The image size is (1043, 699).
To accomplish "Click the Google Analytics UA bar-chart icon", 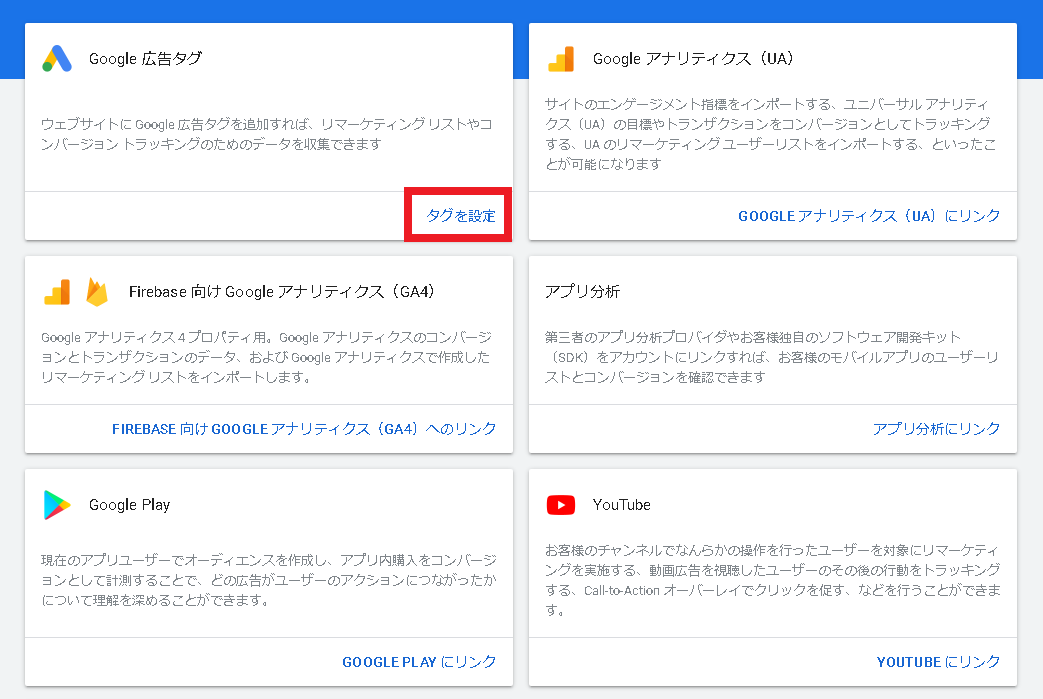I will pyautogui.click(x=561, y=59).
